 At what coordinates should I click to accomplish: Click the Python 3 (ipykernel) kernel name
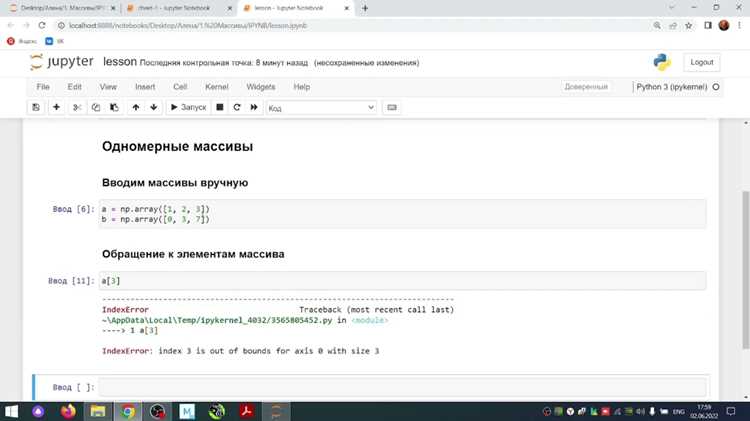pyautogui.click(x=672, y=87)
